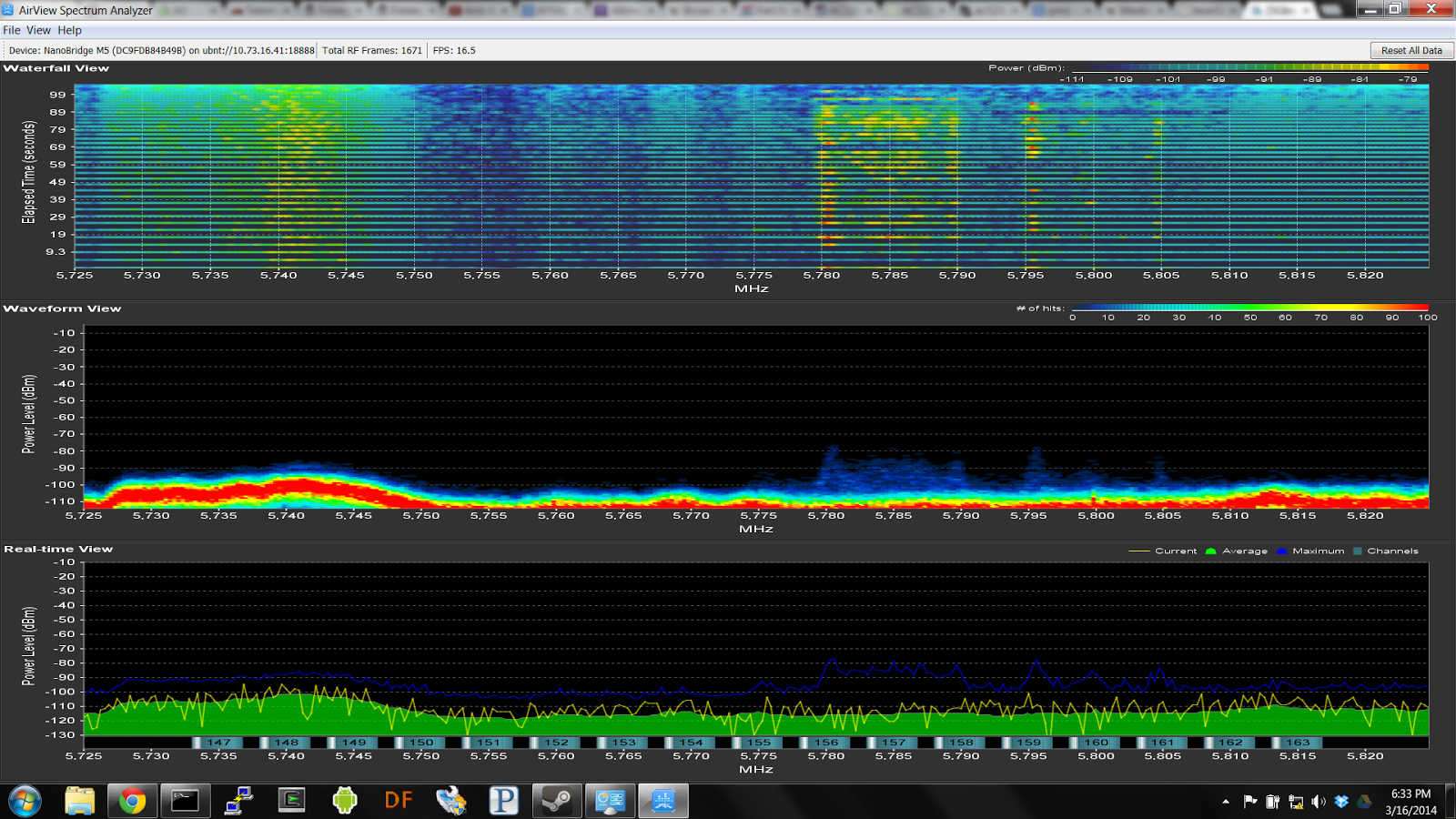The height and width of the screenshot is (819, 1456).
Task: Click the Dropbox tray icon
Action: pos(1341,802)
